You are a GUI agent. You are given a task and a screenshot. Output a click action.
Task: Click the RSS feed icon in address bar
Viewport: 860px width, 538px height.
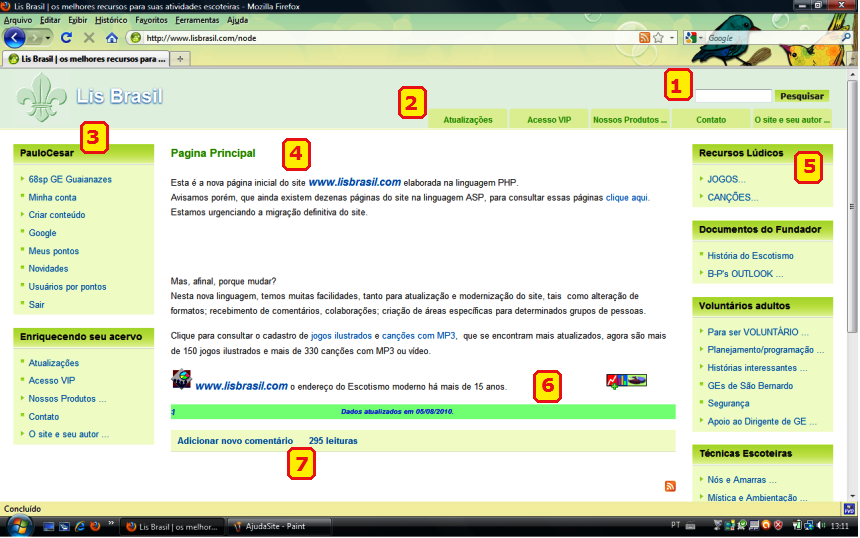(644, 38)
